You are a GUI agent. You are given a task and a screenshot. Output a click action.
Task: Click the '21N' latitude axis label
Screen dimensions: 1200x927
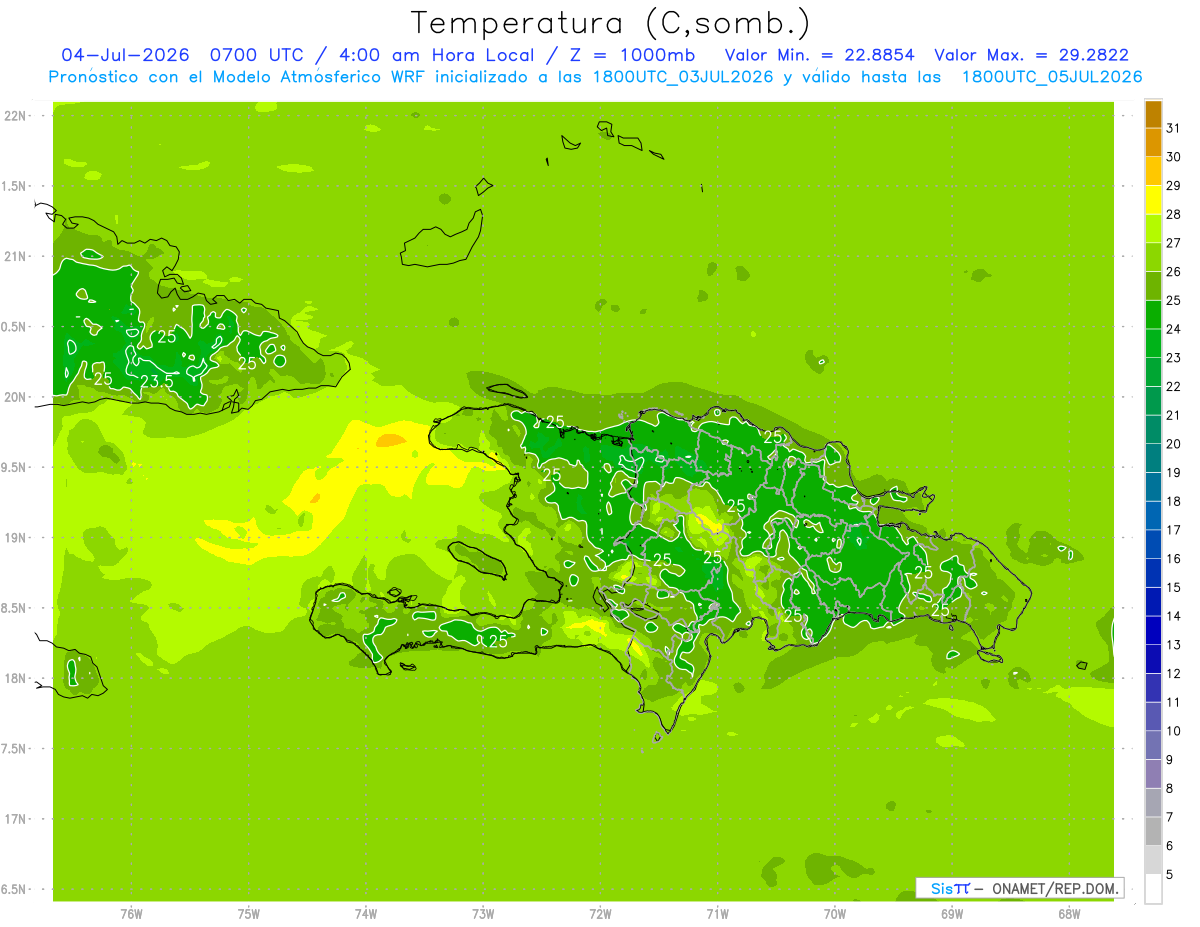[17, 256]
